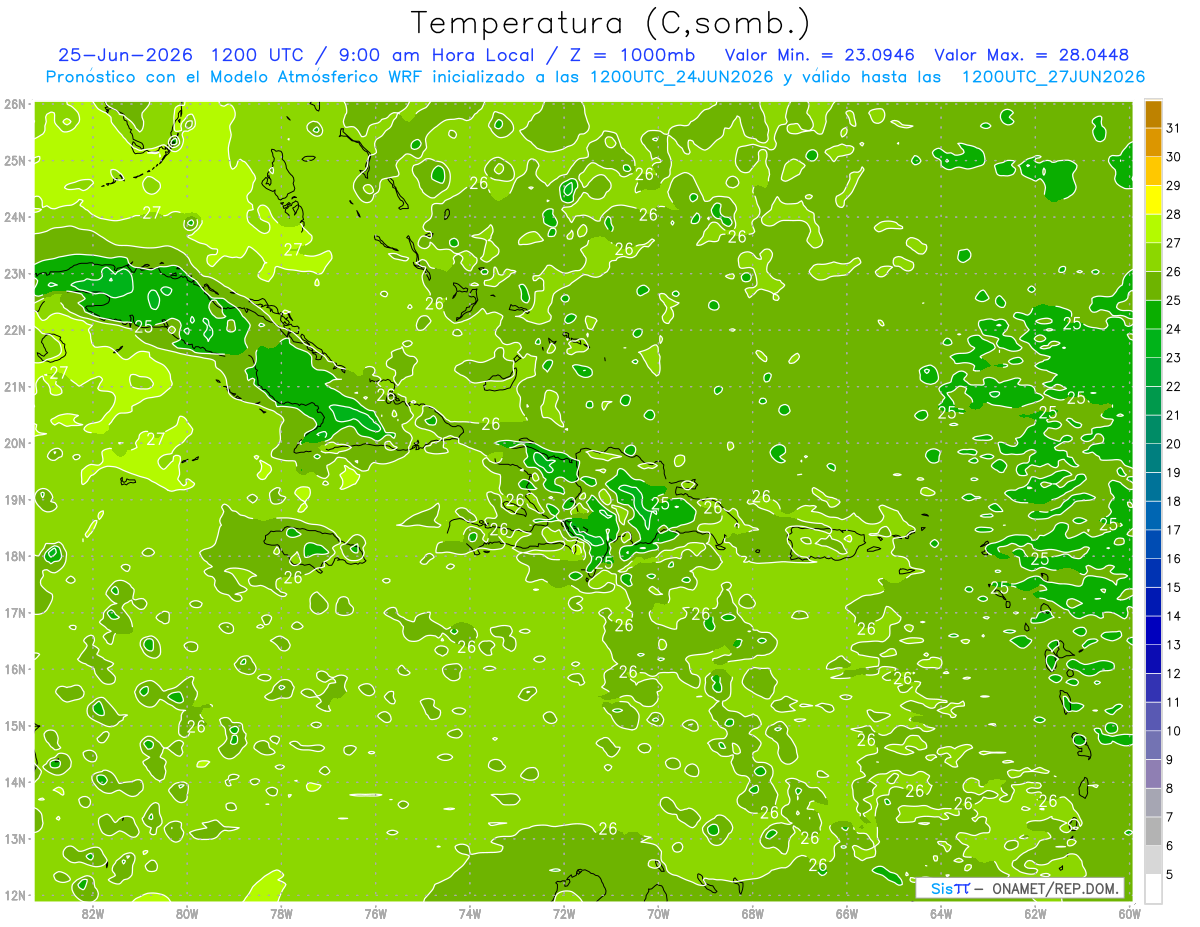Click the colorbar label "11"
The width and height of the screenshot is (1200, 927).
coord(1173,702)
